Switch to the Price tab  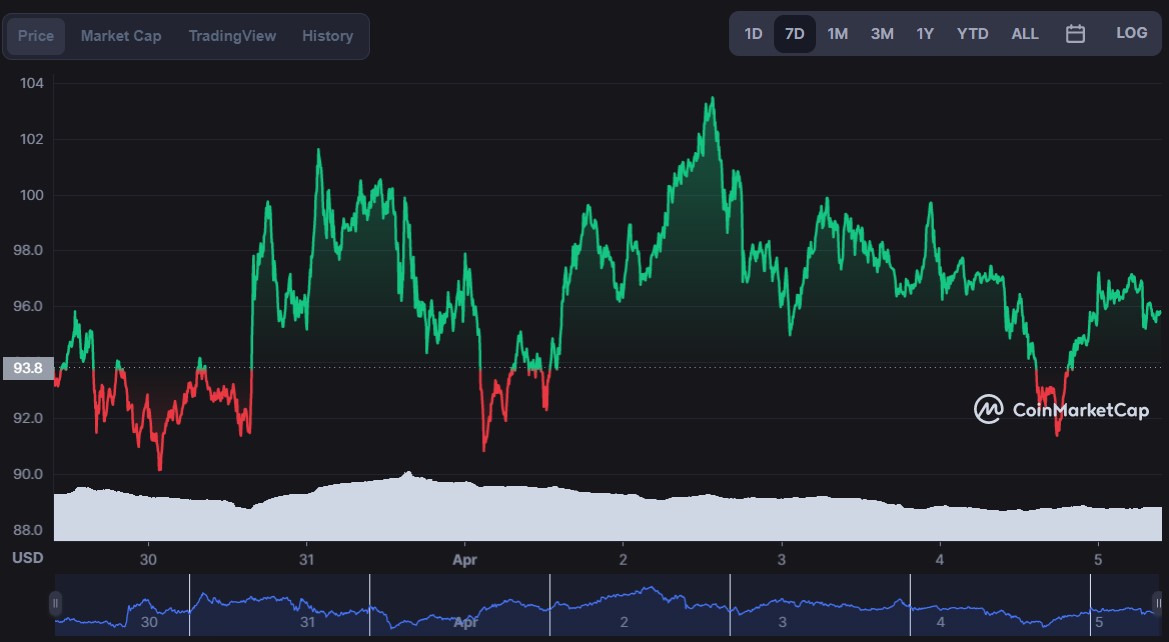[36, 36]
